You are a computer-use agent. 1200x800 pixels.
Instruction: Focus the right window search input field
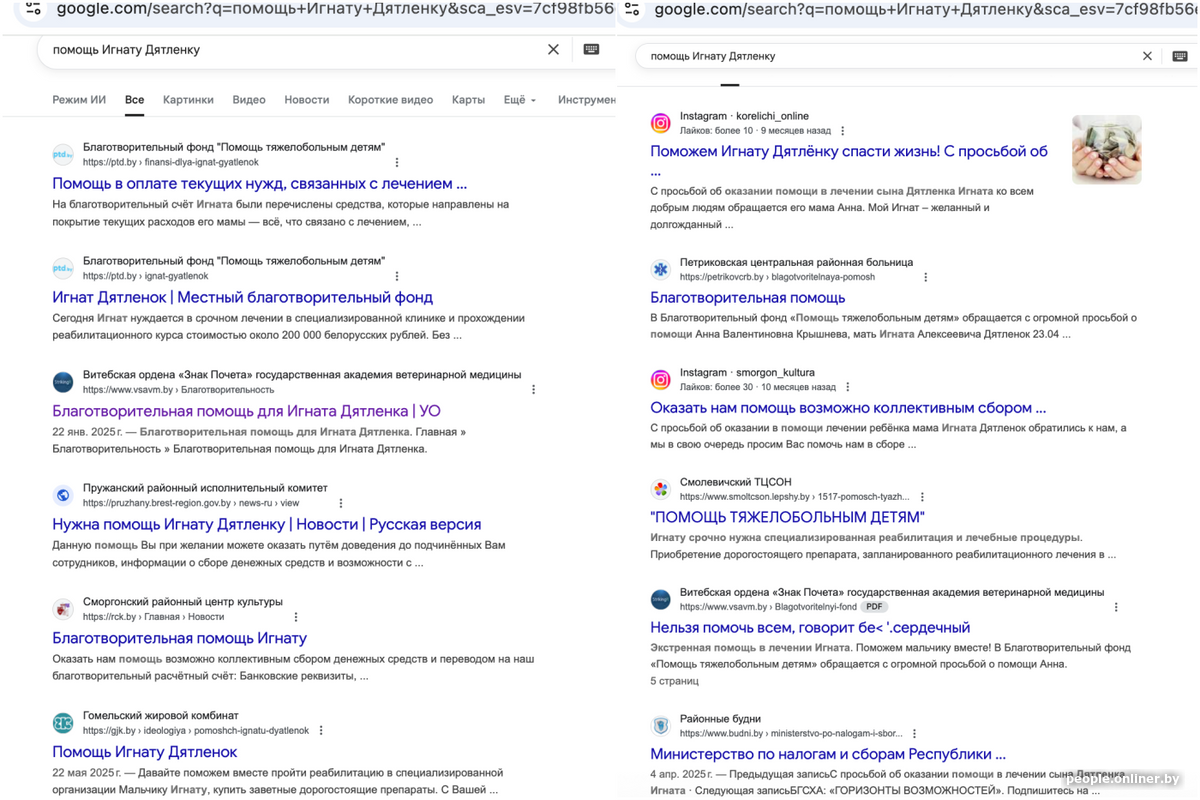pos(890,56)
